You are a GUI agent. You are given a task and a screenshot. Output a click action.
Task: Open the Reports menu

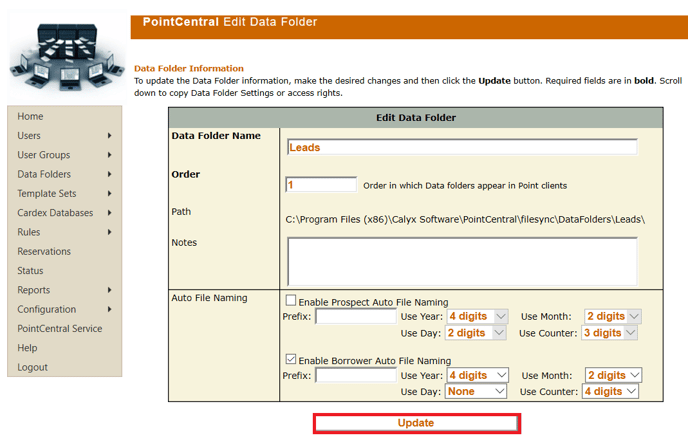[34, 290]
